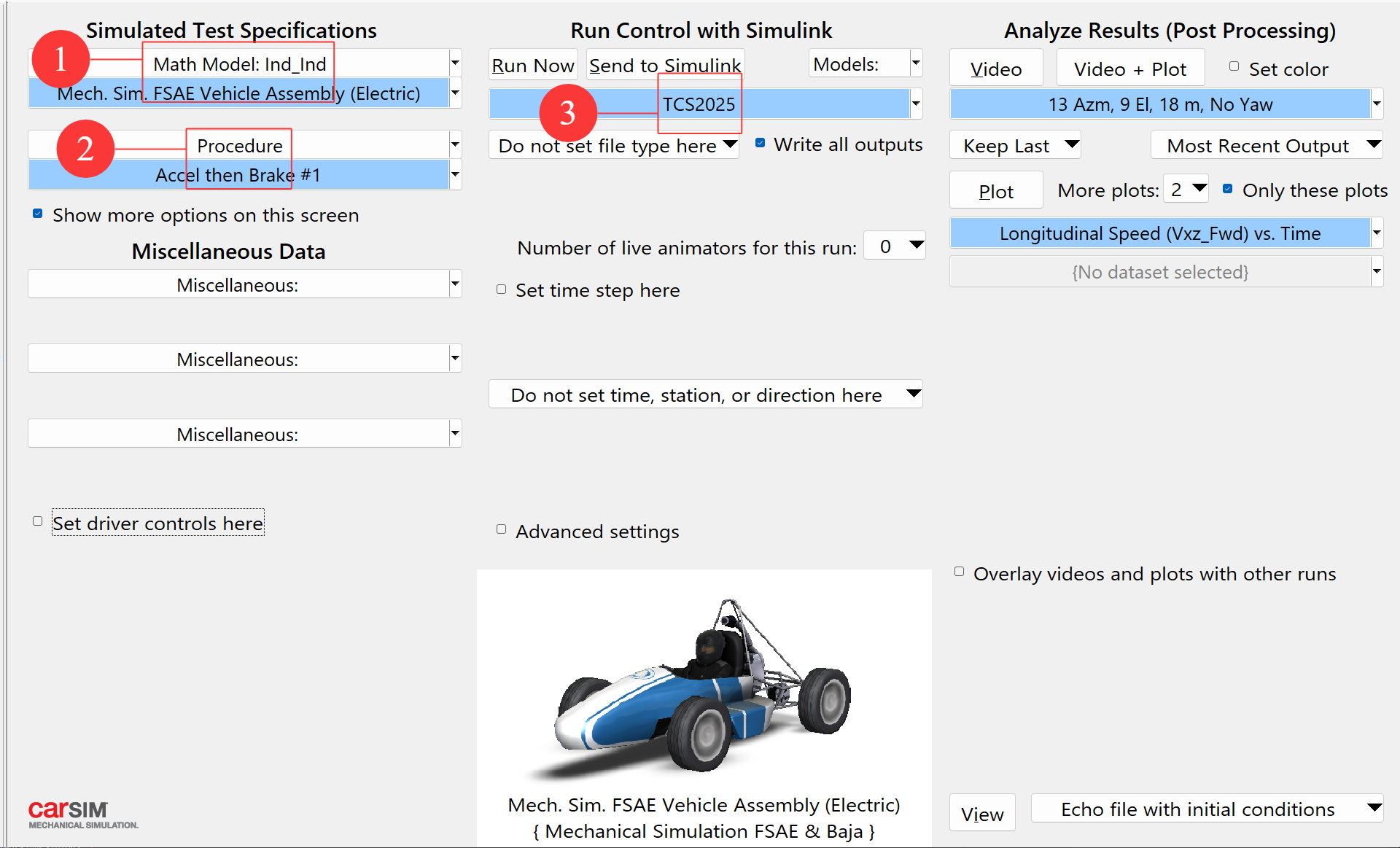Open dropdown arrow beside Math Model field
Viewport: 1400px width, 848px height.
[455, 63]
